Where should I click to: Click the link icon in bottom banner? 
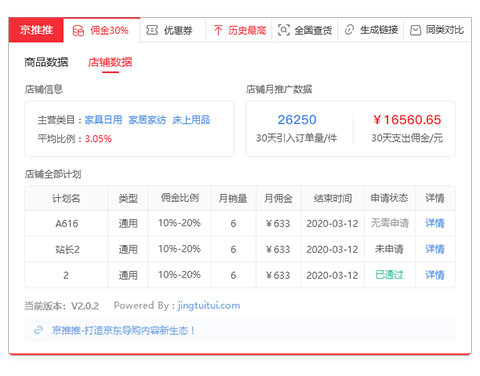(x=38, y=330)
